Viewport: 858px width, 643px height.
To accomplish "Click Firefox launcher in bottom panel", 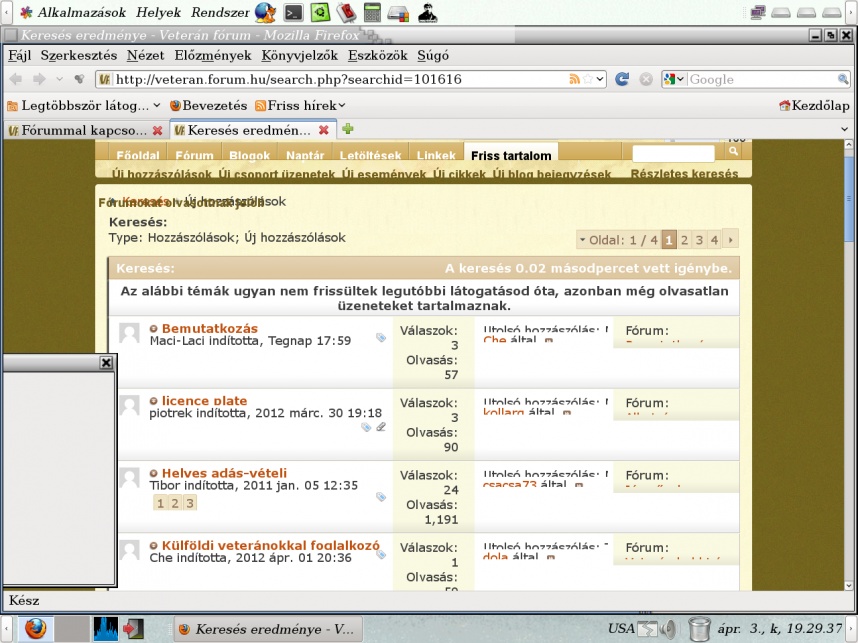I will 36,628.
